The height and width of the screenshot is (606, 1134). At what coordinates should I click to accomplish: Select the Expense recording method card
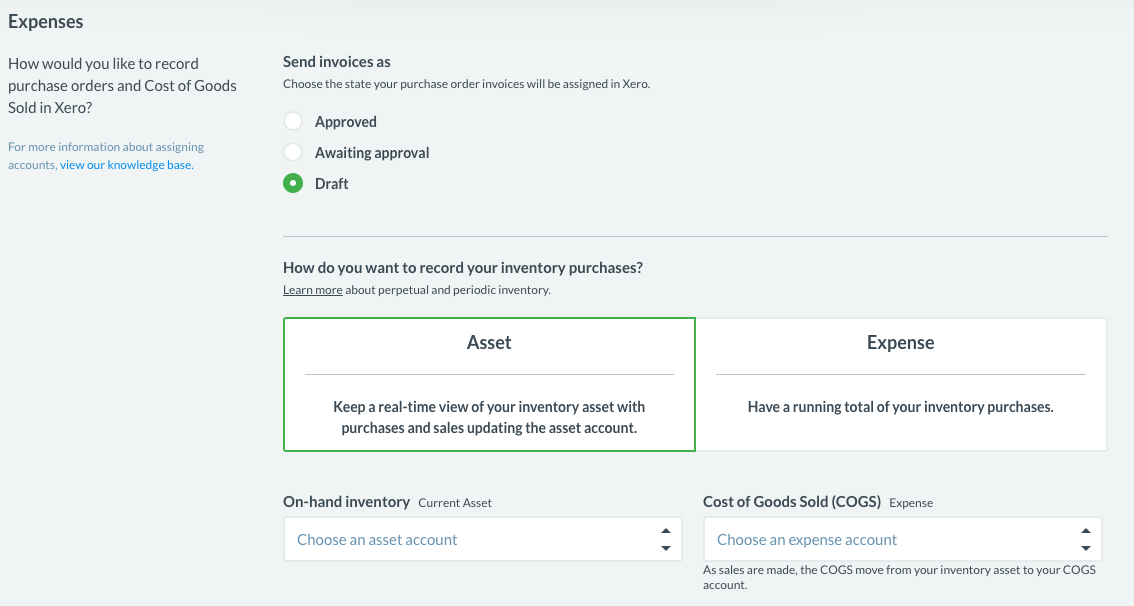coord(901,385)
